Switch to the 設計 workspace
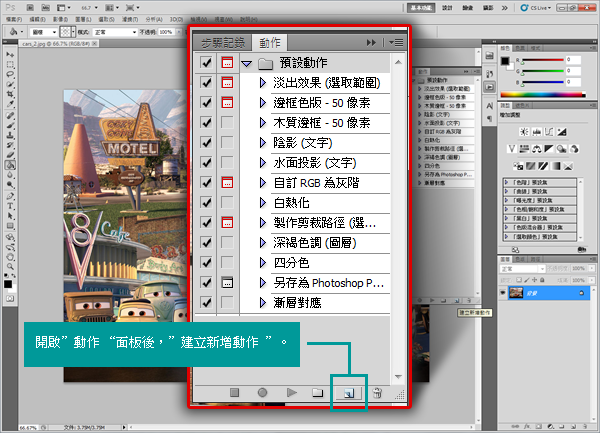 pos(447,8)
